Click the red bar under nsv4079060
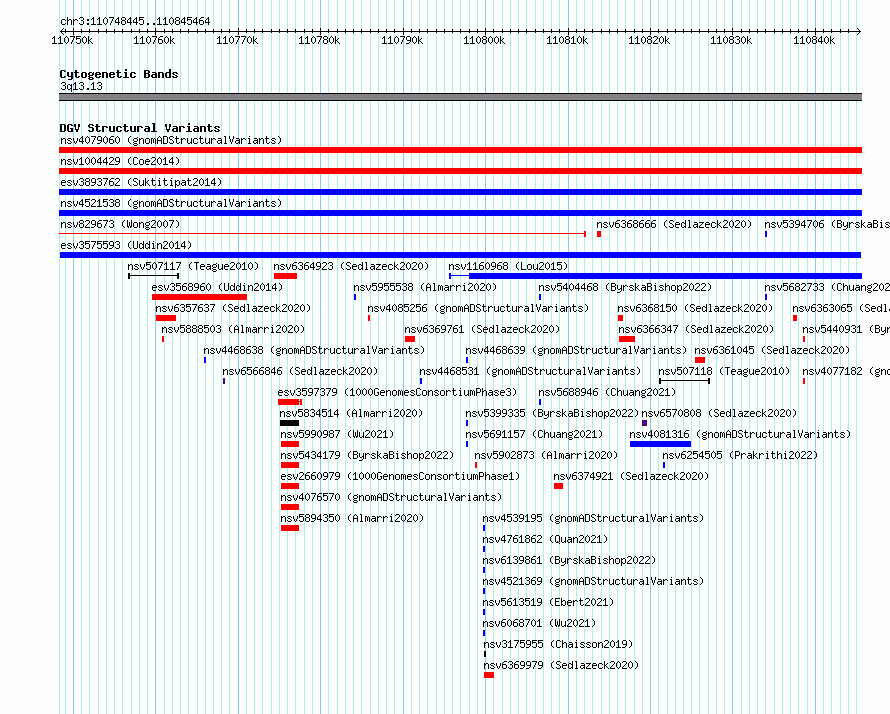890x714 pixels. [x=460, y=150]
